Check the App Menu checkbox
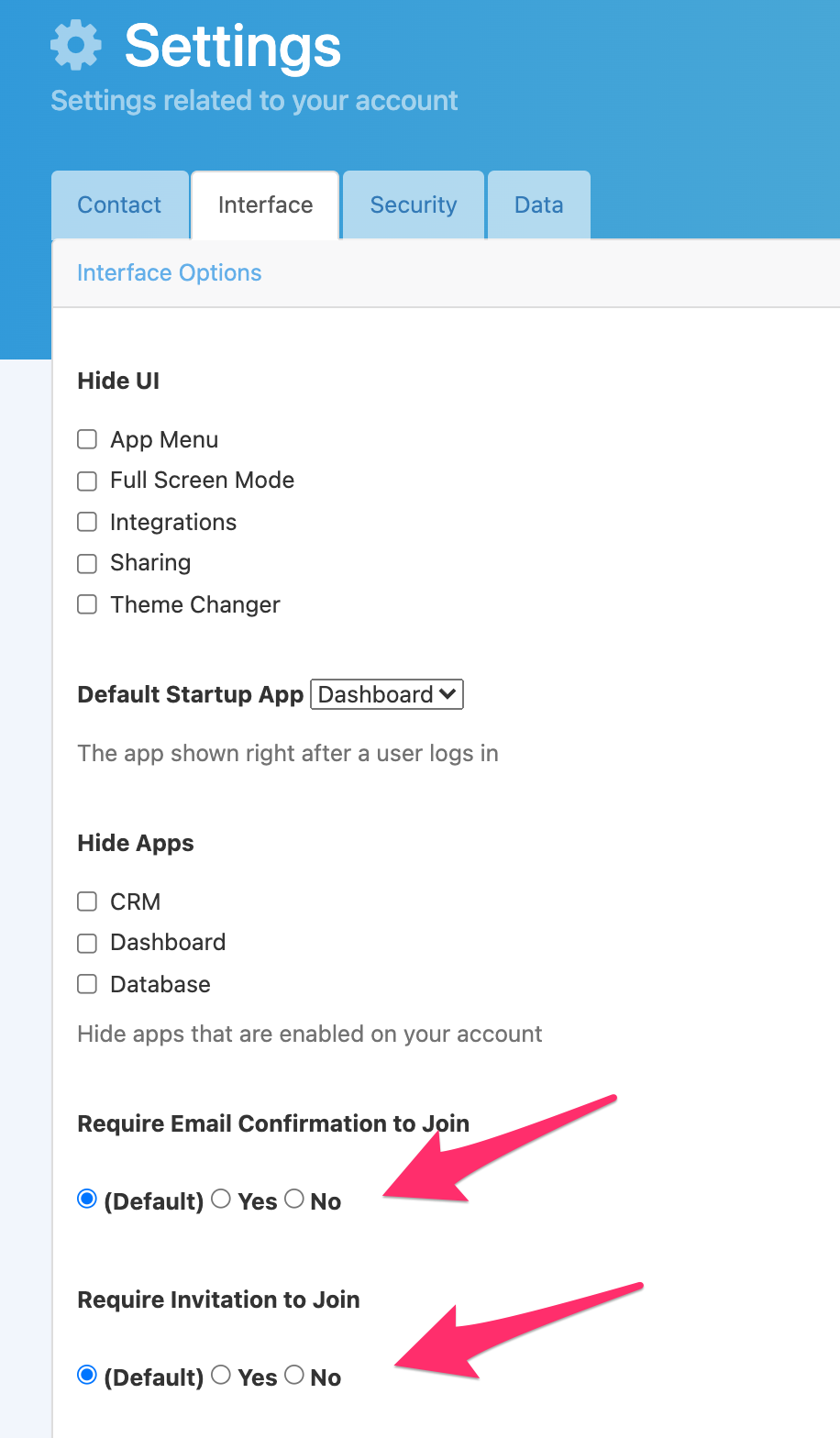 point(87,439)
